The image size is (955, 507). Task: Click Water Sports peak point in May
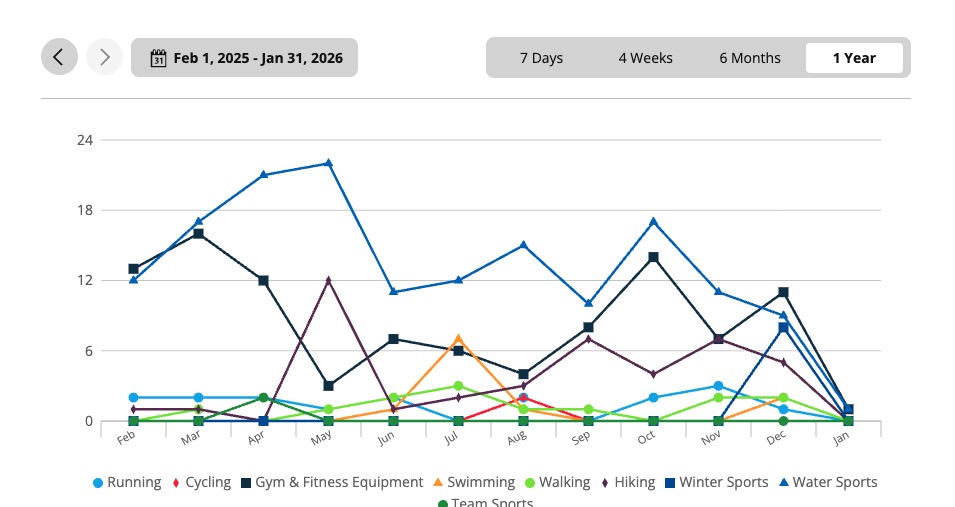click(x=328, y=163)
